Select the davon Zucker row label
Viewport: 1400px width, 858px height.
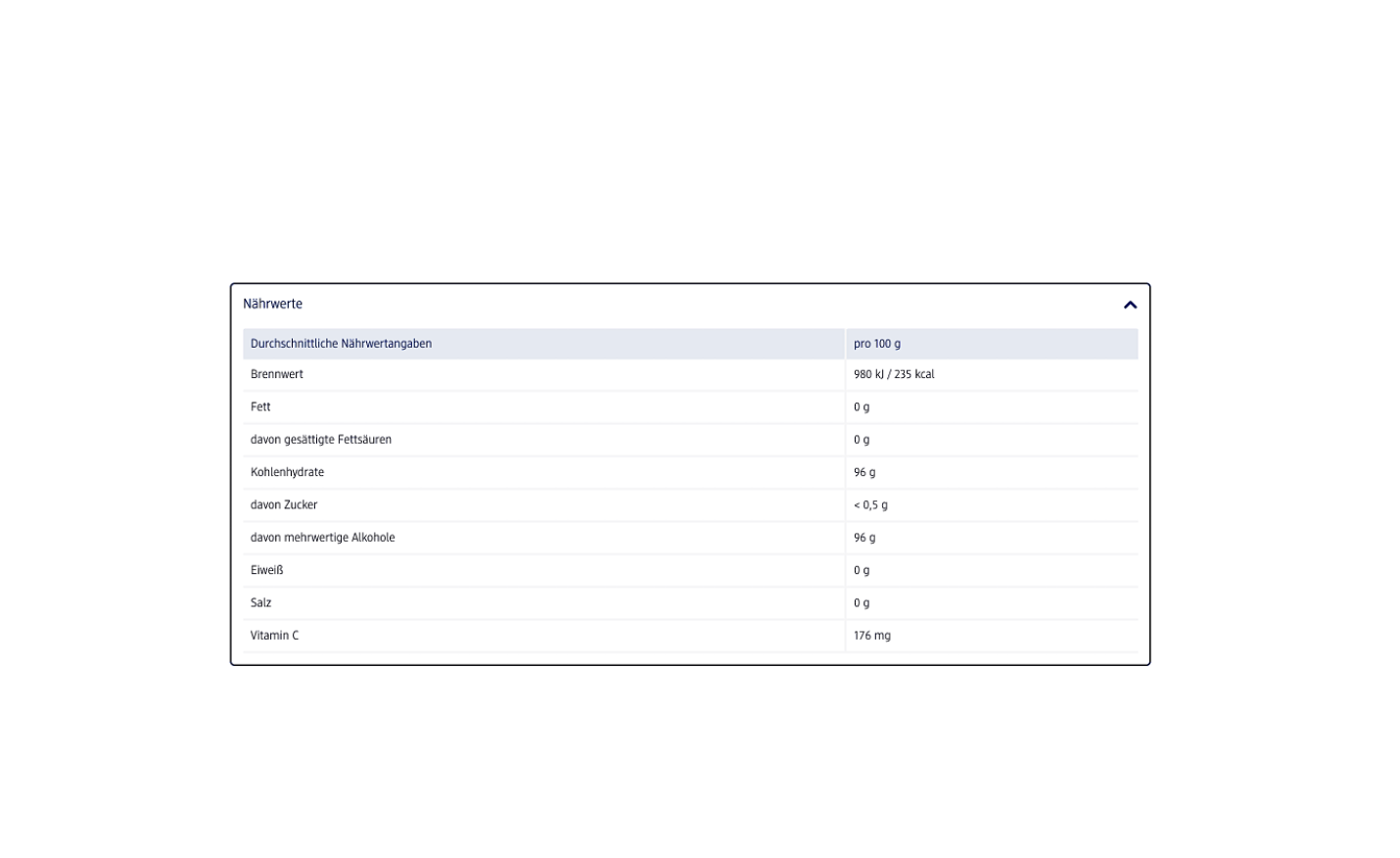coord(284,504)
